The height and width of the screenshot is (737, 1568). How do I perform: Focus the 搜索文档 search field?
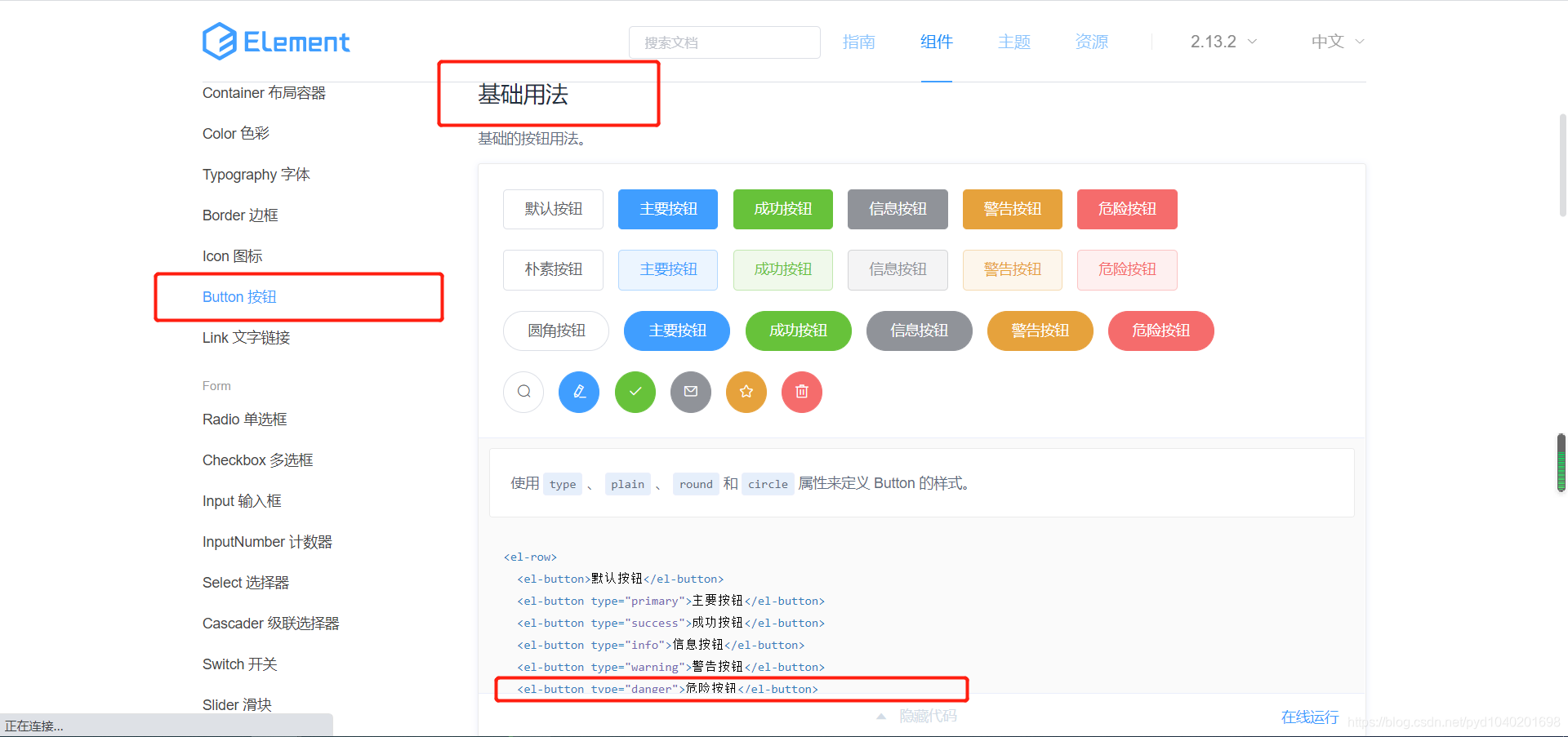[724, 42]
